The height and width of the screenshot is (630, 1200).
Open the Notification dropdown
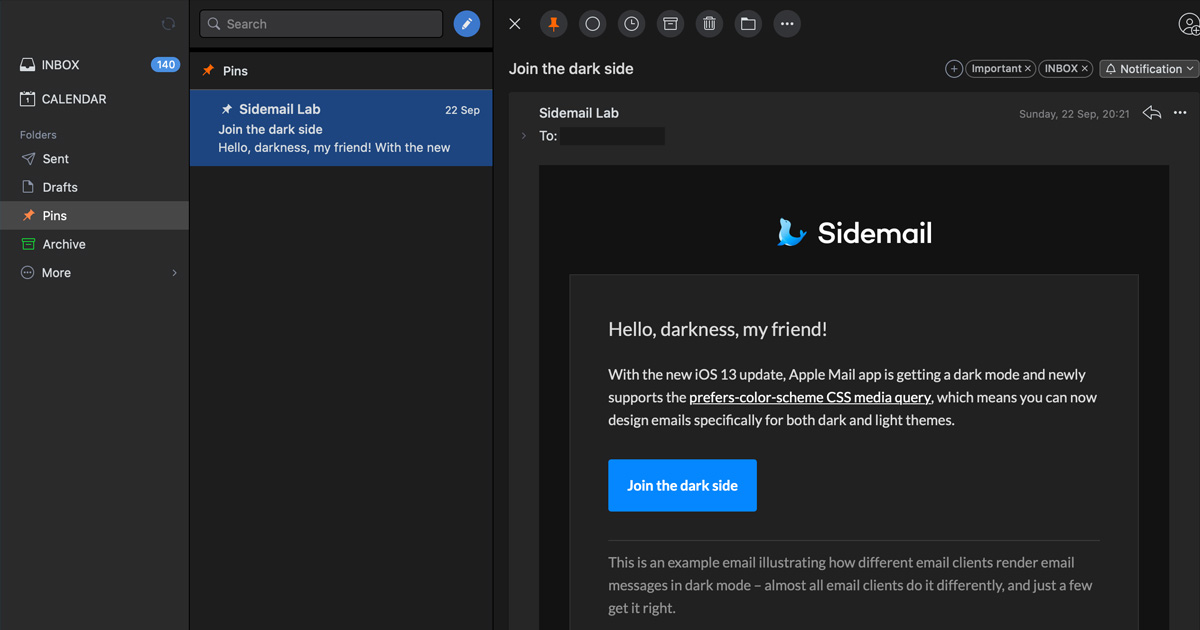click(x=1150, y=69)
